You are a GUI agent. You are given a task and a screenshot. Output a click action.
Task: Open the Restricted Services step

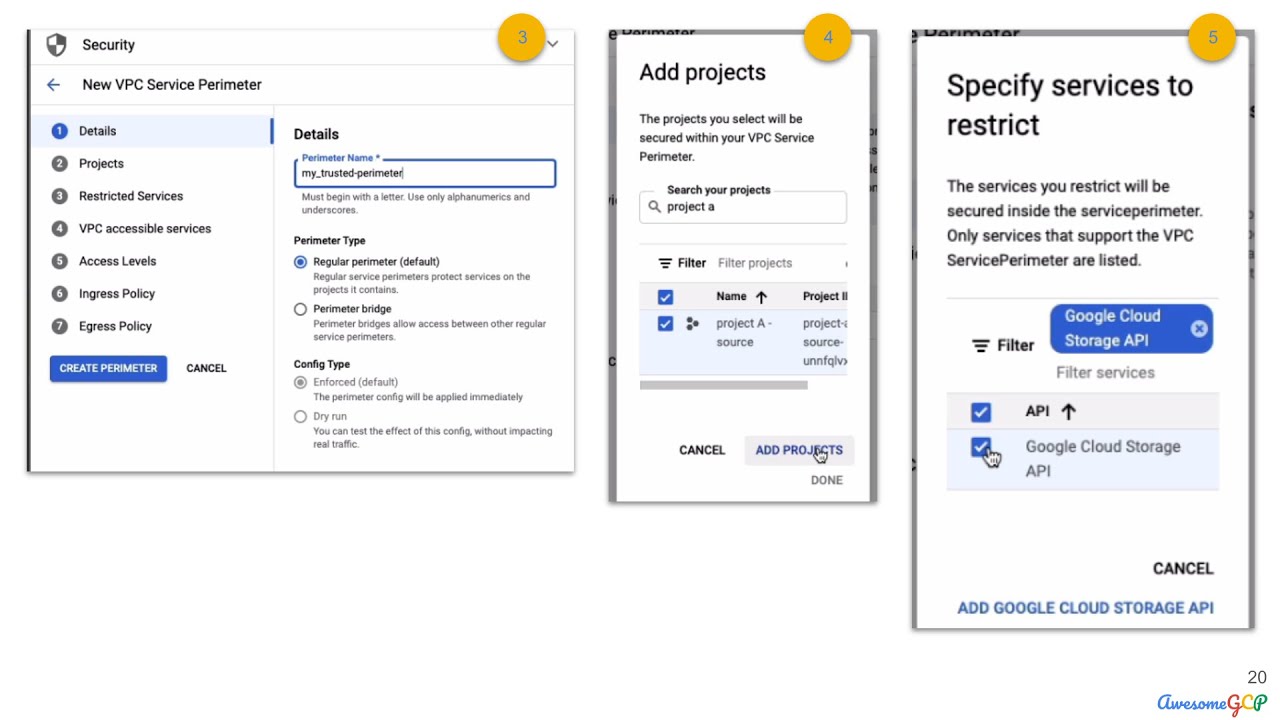(131, 196)
